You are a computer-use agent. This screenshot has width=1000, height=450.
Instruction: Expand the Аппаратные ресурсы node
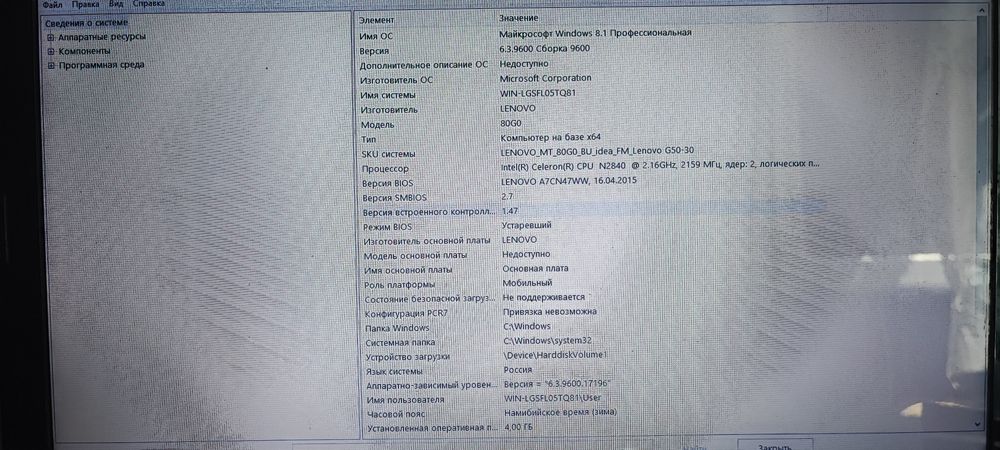[50, 37]
